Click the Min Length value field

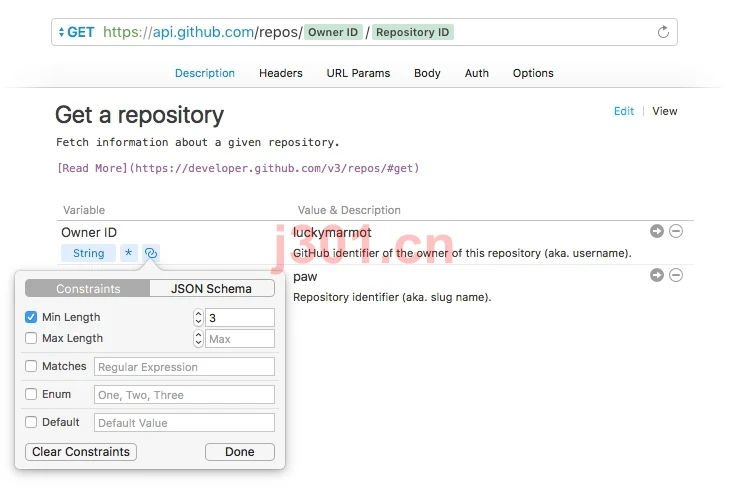click(x=240, y=317)
